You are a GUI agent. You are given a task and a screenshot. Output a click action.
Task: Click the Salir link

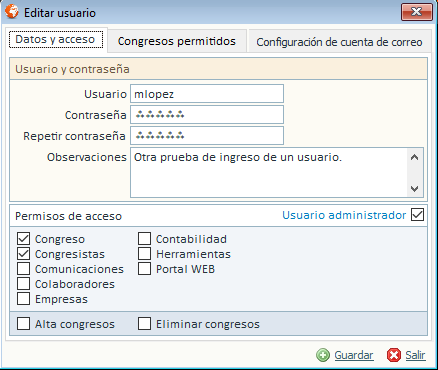tap(415, 355)
